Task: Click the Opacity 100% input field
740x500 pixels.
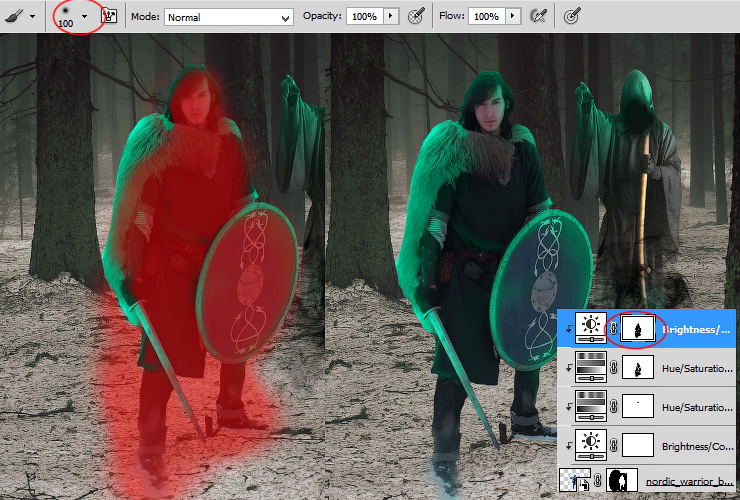Action: (364, 16)
